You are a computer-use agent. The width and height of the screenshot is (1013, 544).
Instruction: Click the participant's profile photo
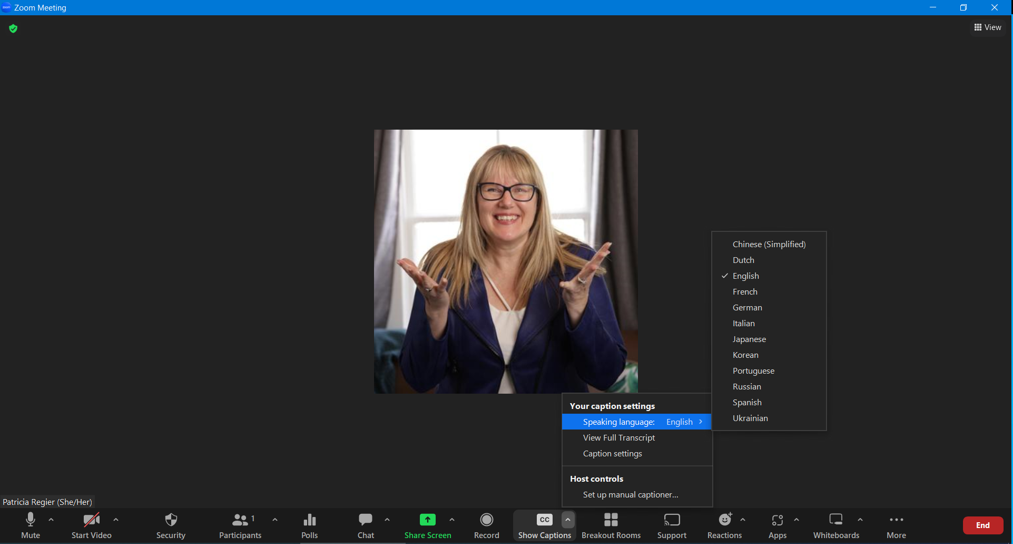coord(506,262)
